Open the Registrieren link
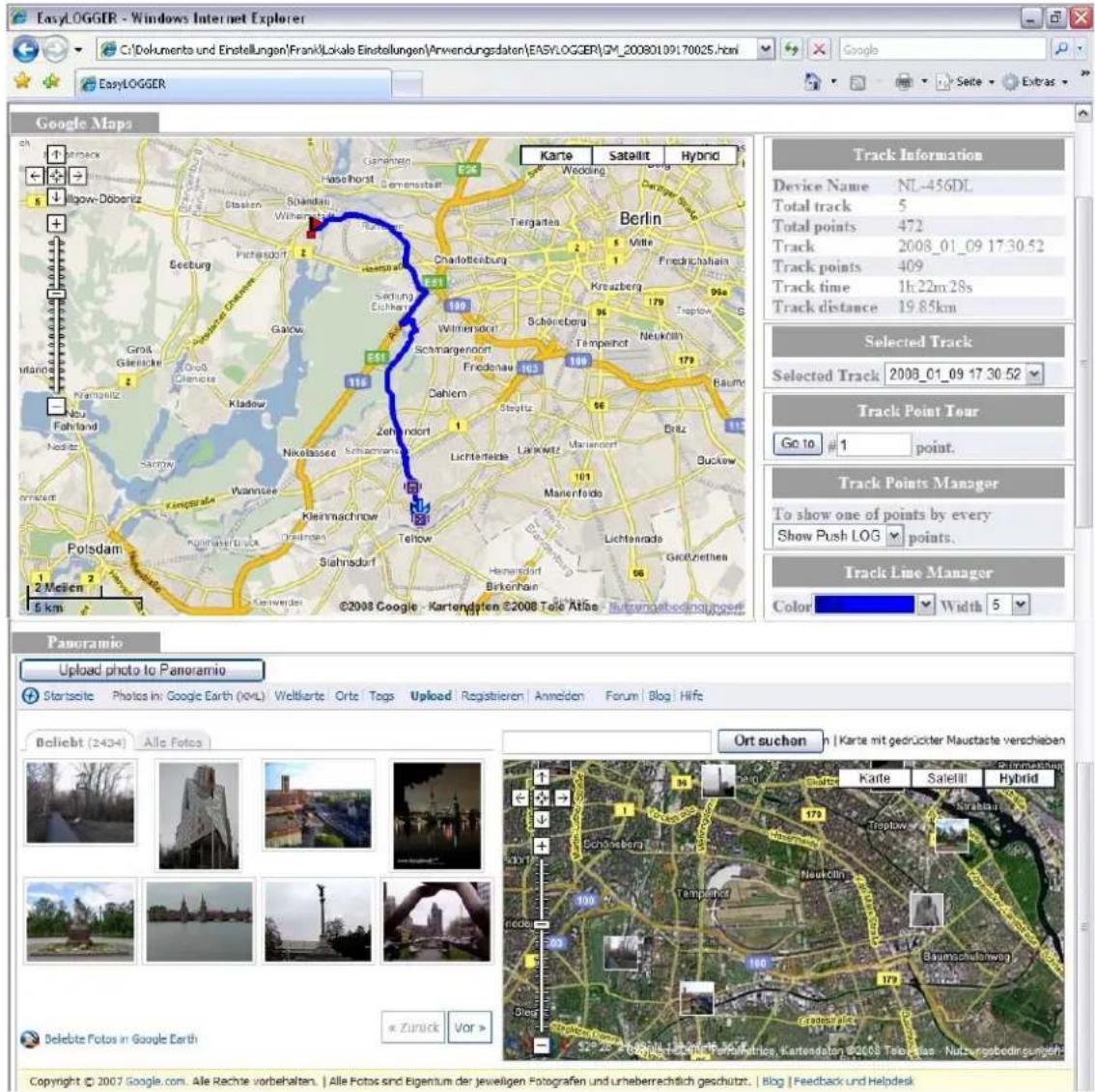The image size is (1095, 1092). (x=491, y=695)
